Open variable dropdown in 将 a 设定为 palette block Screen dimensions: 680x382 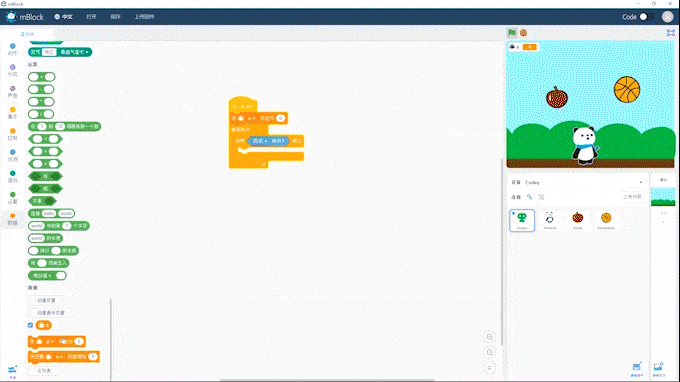coord(49,342)
